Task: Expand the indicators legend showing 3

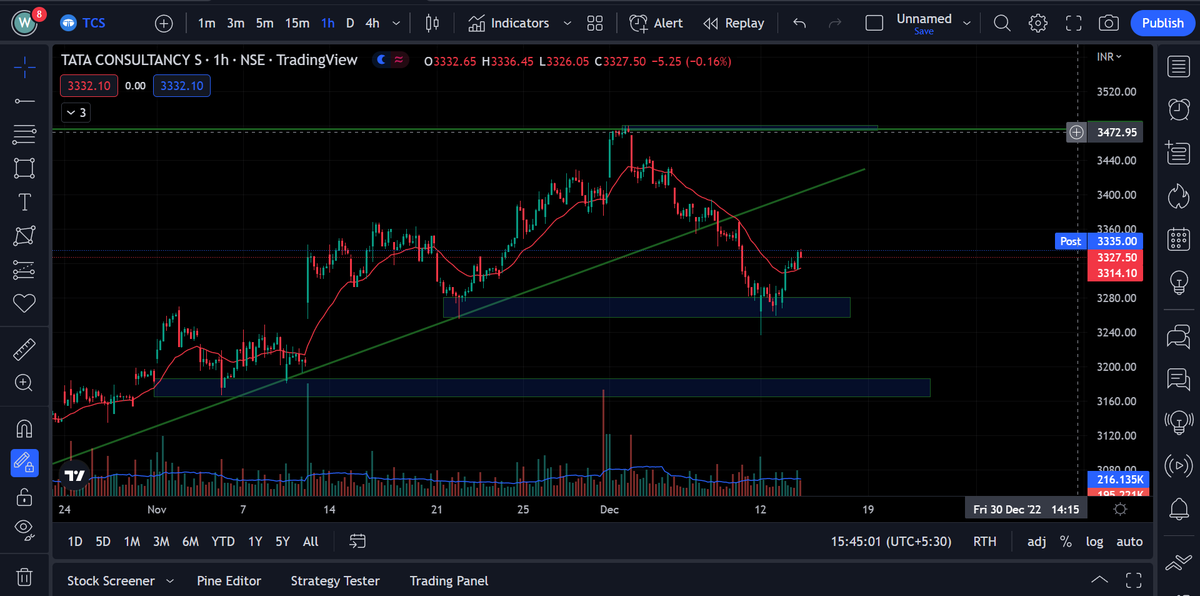Action: [x=76, y=113]
